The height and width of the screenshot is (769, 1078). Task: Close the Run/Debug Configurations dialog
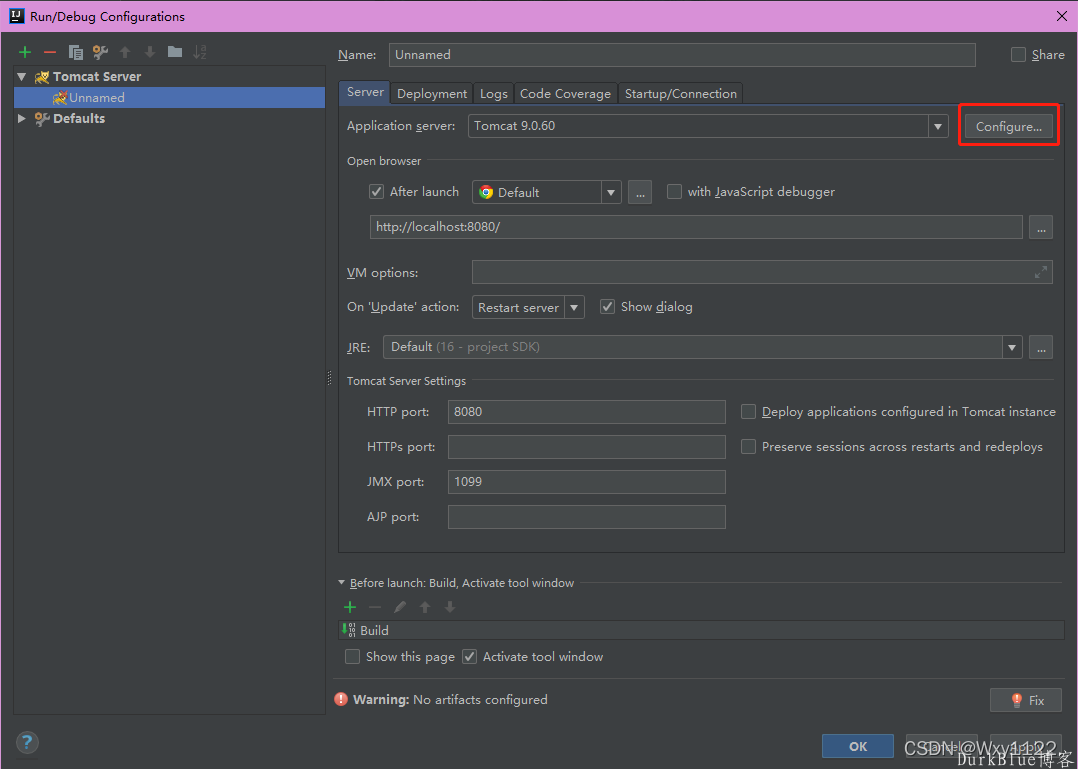[x=1062, y=16]
